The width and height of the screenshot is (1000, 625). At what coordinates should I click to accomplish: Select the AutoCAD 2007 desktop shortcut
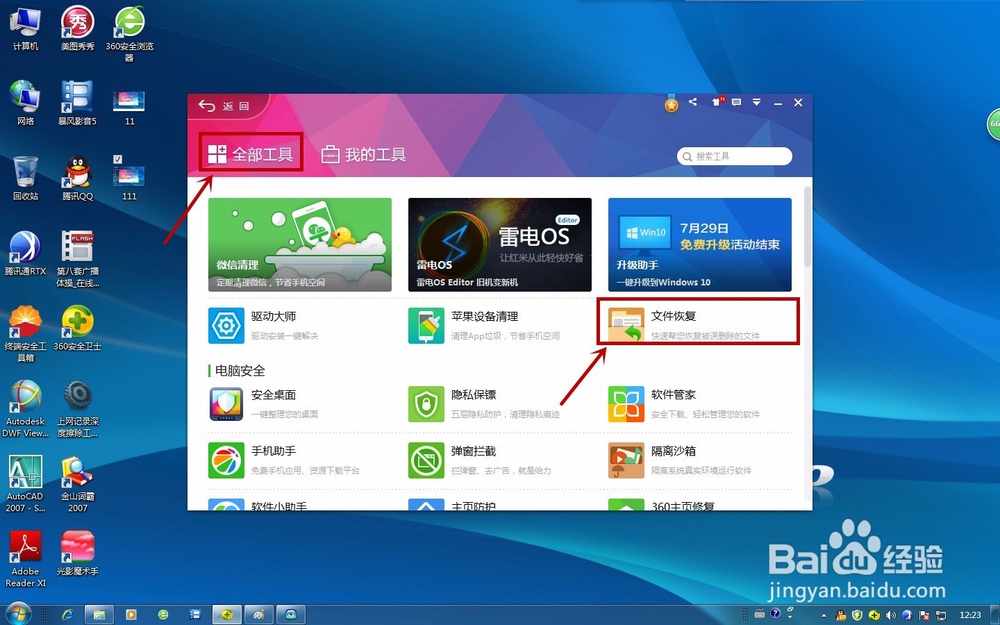tap(25, 485)
